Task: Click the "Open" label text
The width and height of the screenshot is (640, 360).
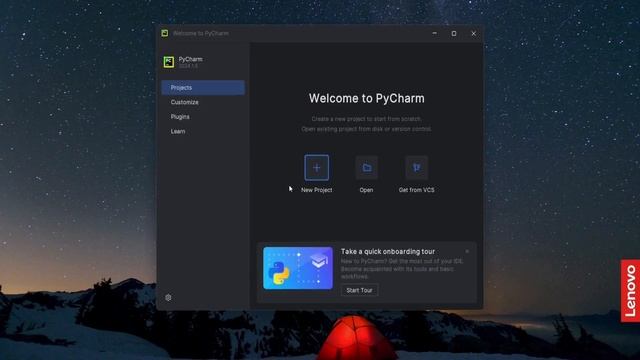Action: click(x=366, y=190)
